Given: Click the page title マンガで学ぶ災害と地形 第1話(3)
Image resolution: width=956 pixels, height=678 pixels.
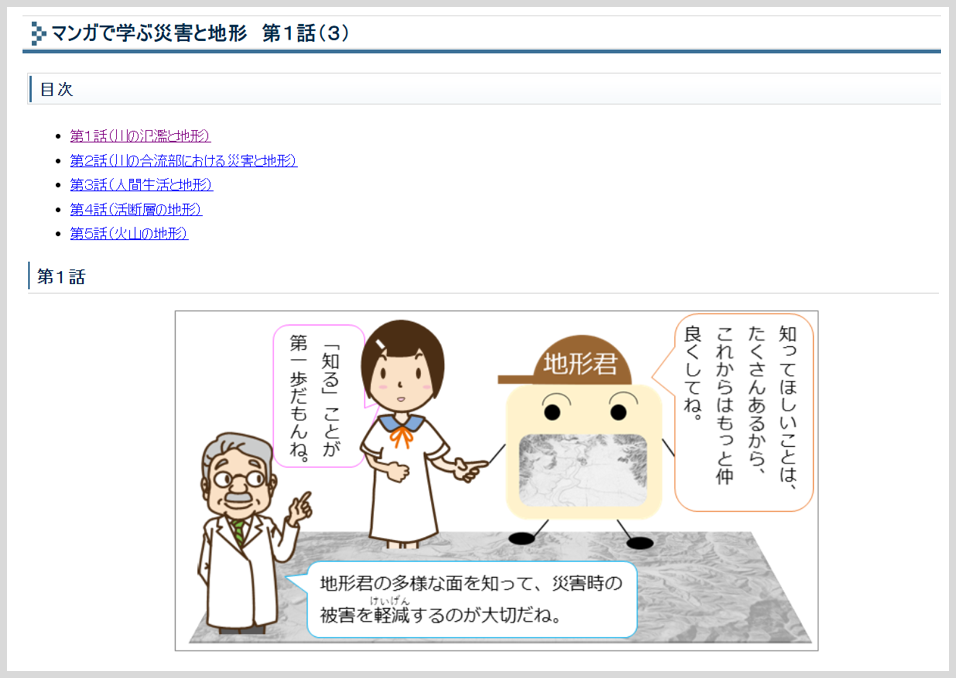Looking at the screenshot, I should pos(201,33).
